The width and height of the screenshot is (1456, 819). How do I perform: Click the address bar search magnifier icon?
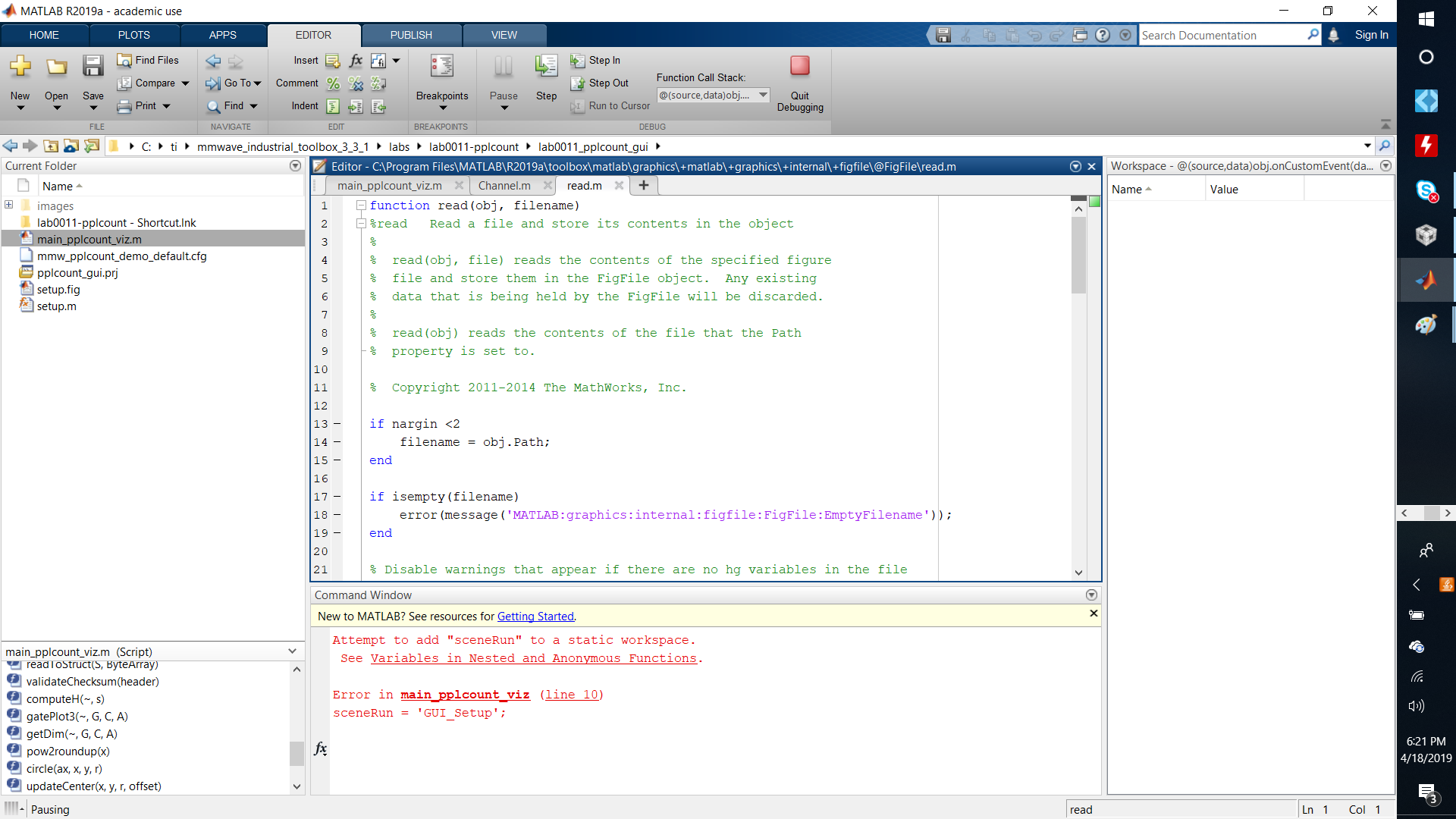tap(1385, 146)
